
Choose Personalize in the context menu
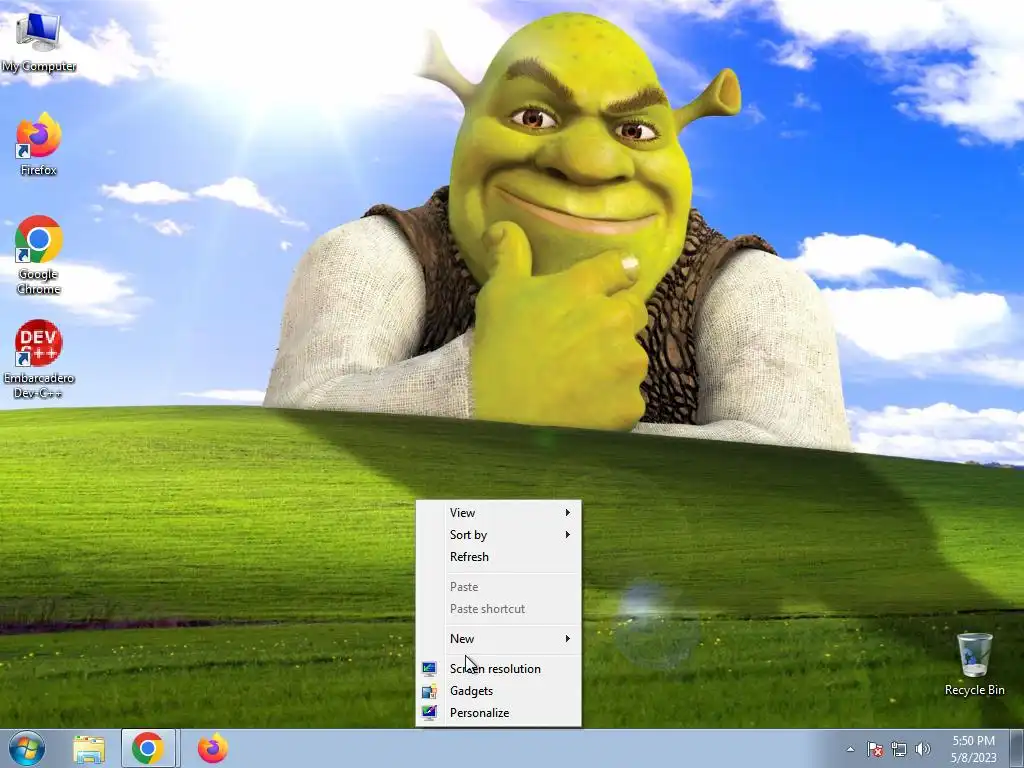tap(498, 713)
